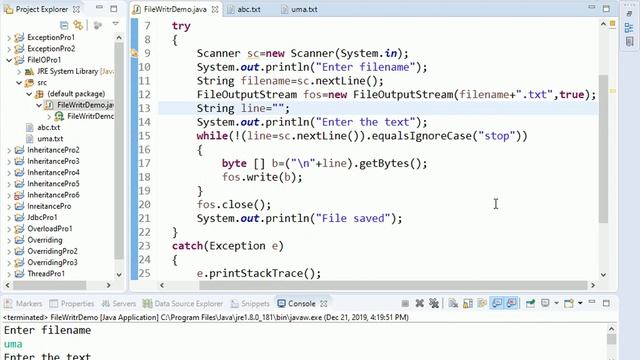Collapse the default package node
The height and width of the screenshot is (360, 640).
pos(29,94)
